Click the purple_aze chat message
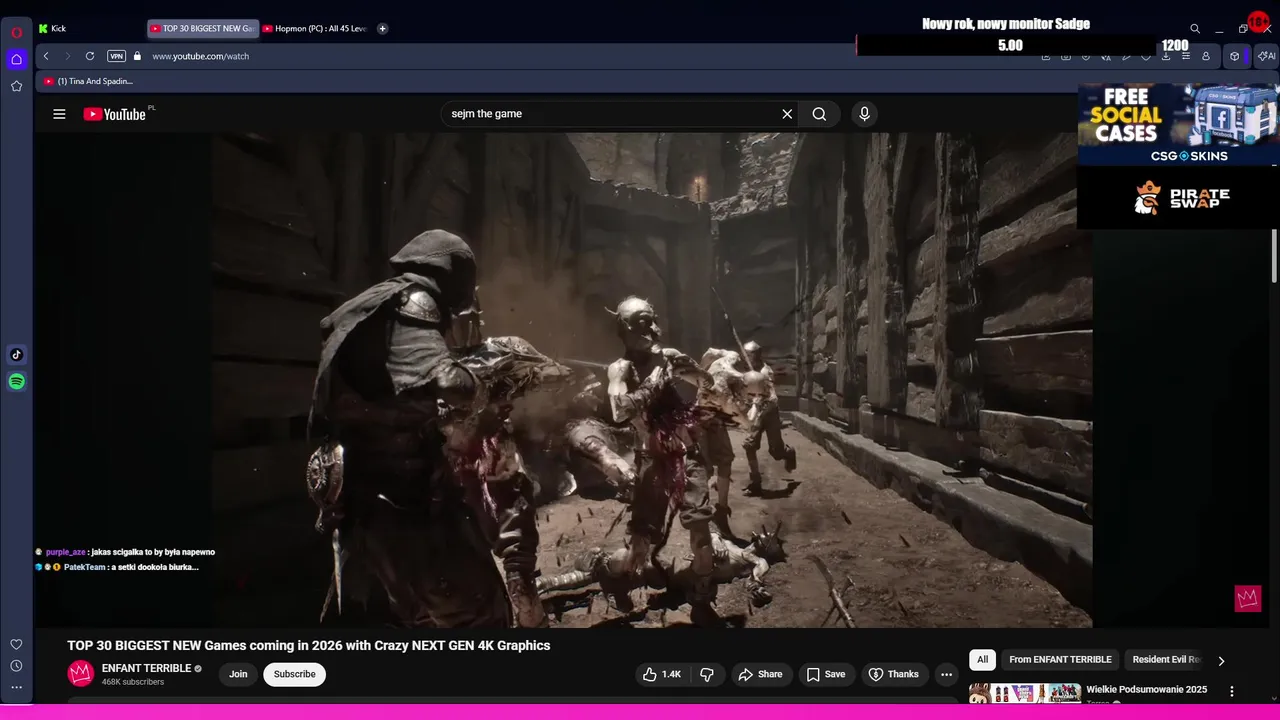 pos(125,552)
